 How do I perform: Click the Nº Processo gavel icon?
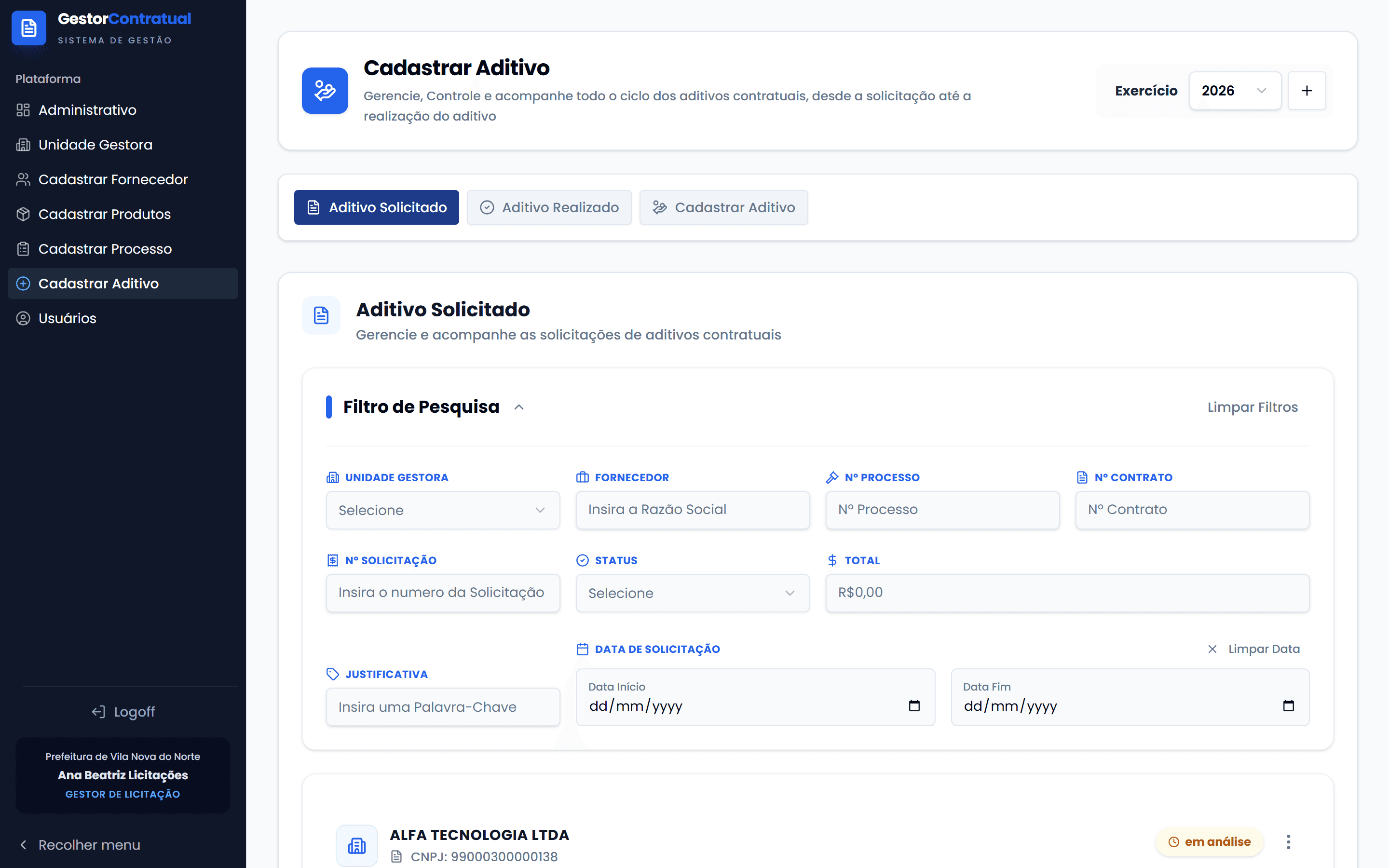[x=832, y=477]
